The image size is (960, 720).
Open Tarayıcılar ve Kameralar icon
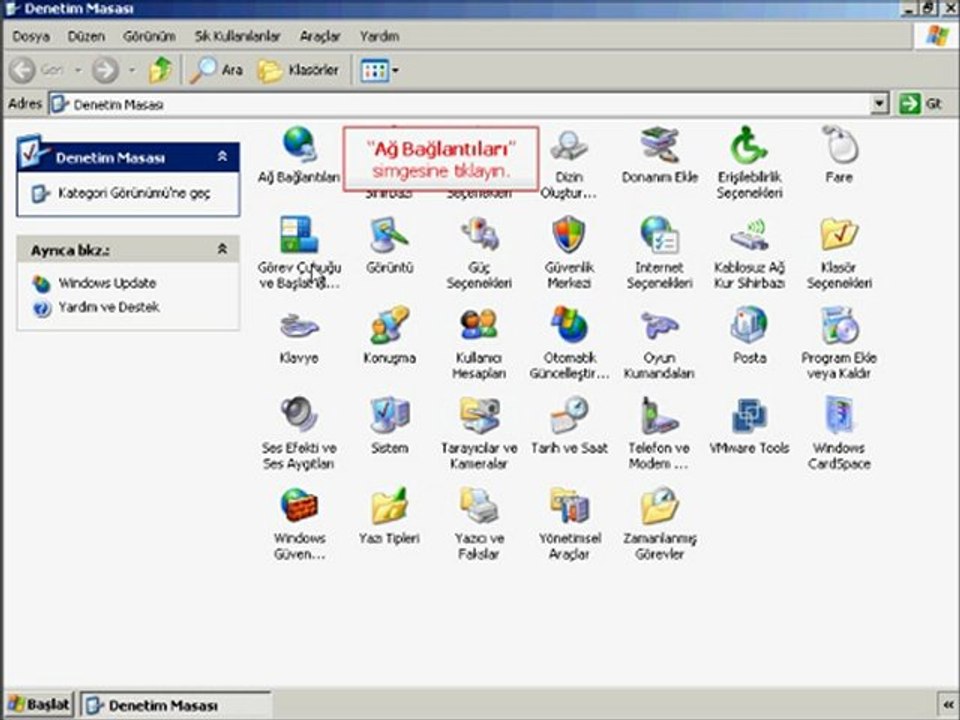[479, 415]
